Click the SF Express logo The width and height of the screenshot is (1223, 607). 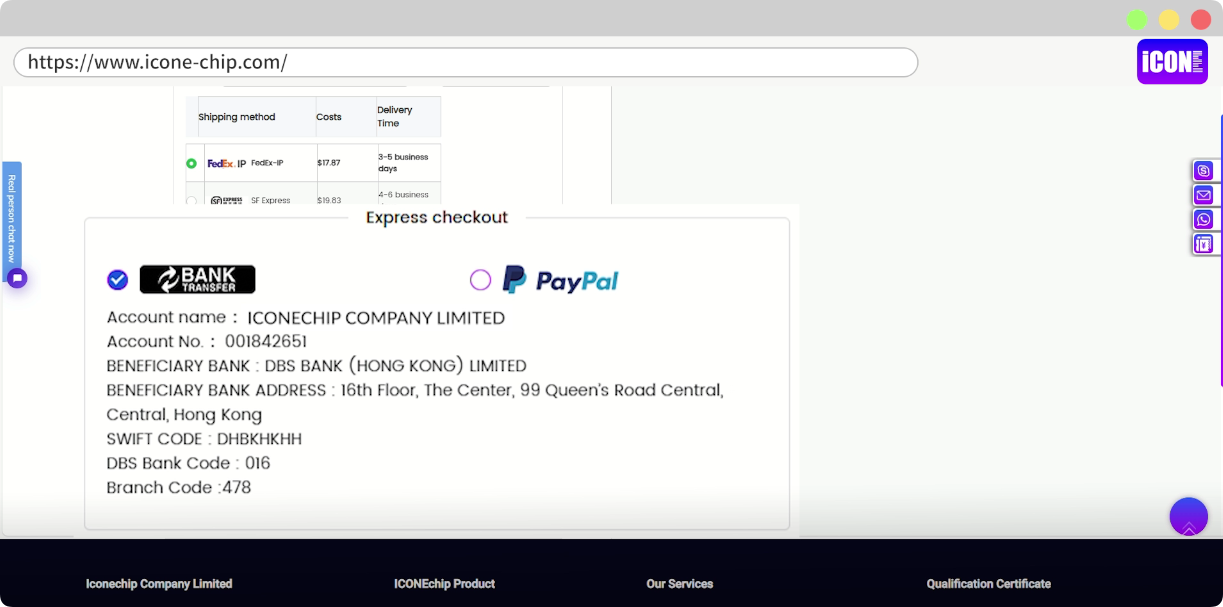click(x=226, y=200)
